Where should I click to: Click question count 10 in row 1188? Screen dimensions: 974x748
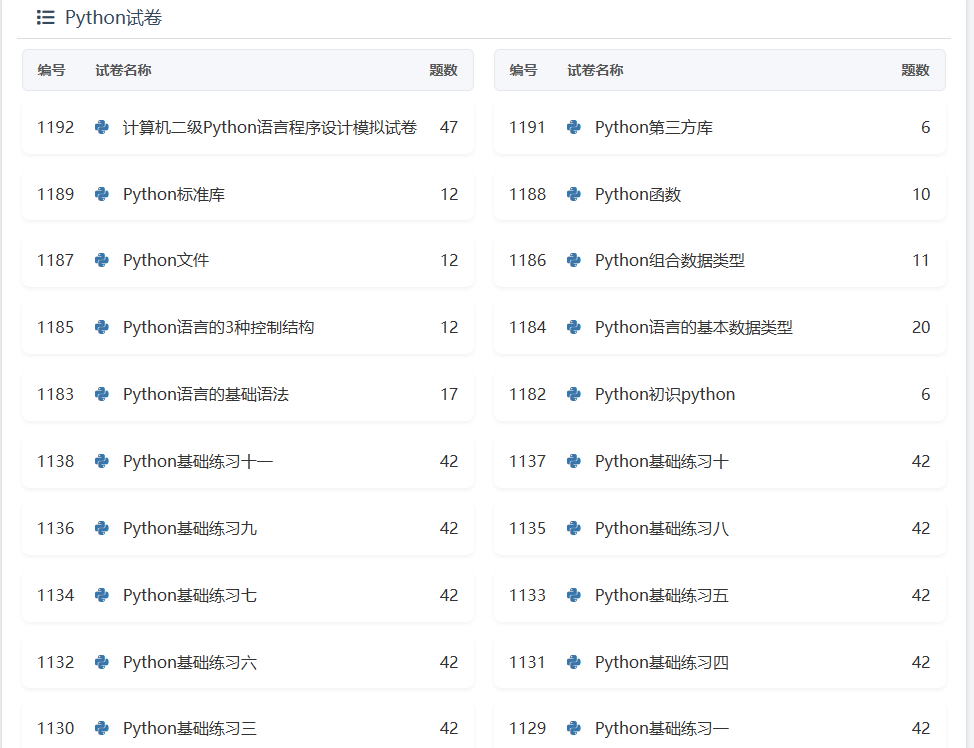[921, 194]
